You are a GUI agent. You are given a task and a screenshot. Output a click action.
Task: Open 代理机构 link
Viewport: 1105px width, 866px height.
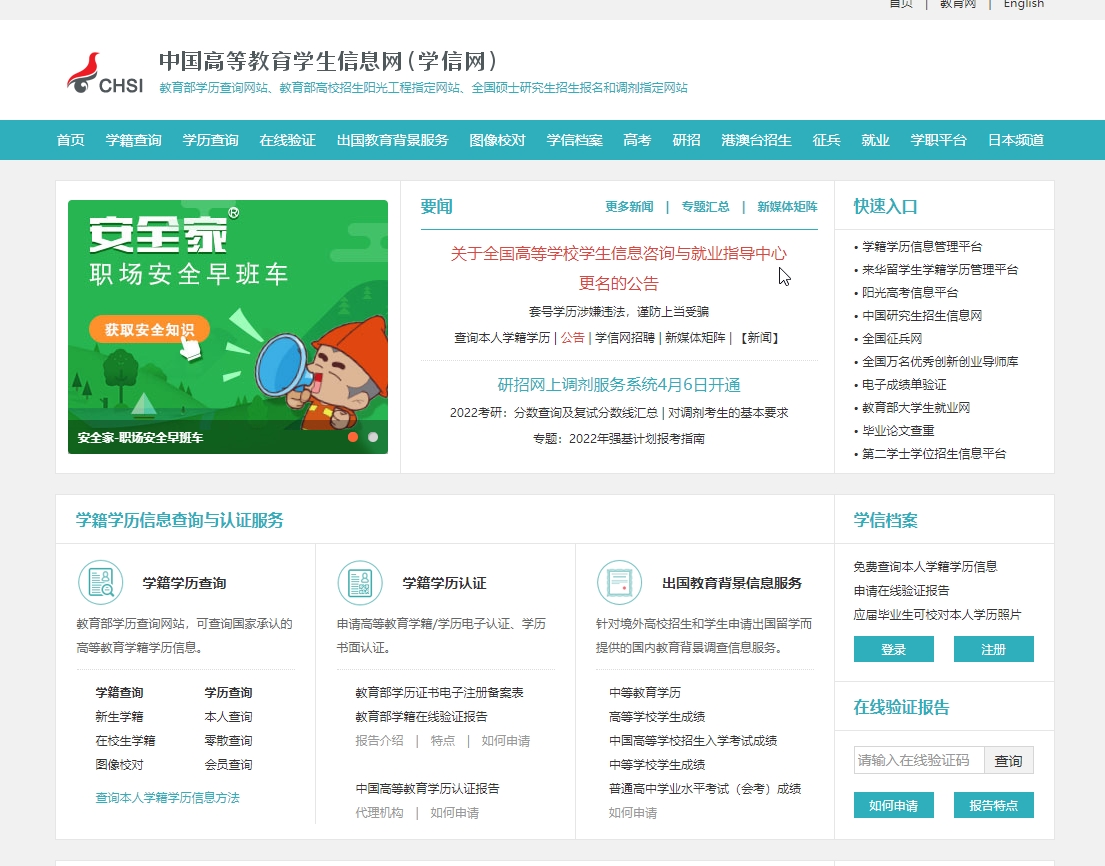click(379, 812)
